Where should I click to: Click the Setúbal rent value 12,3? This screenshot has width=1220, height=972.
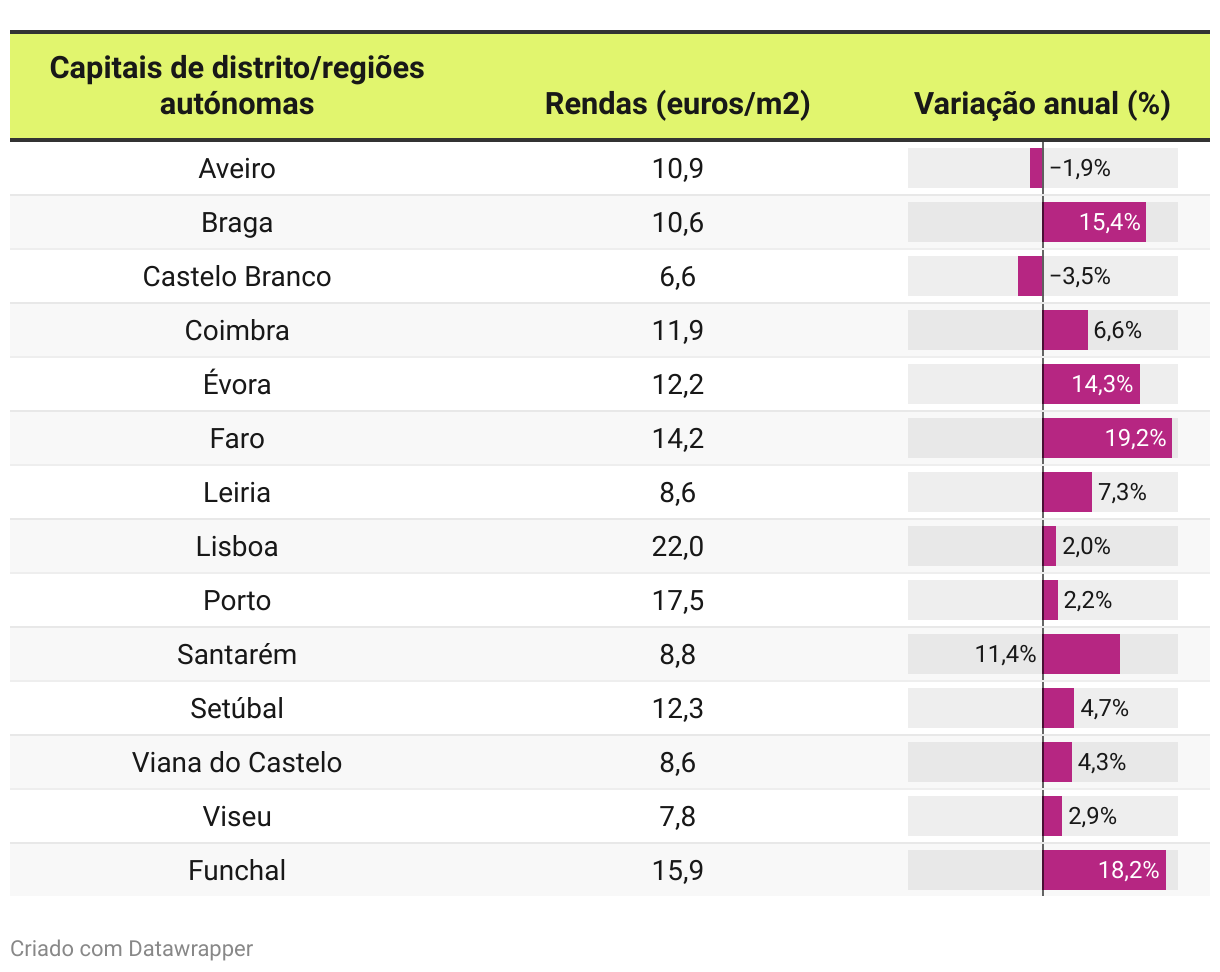[x=678, y=708]
